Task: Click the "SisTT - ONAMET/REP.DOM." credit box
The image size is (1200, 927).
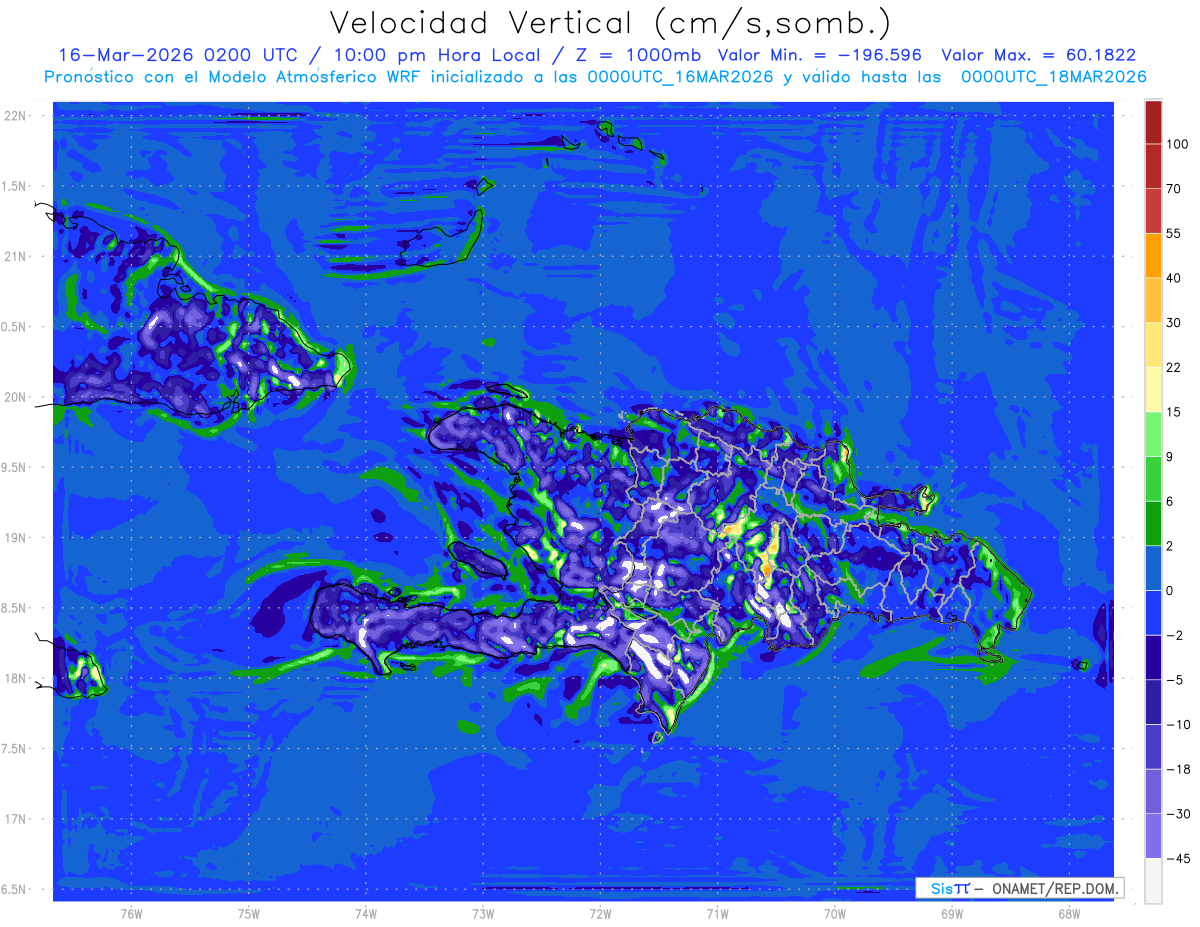Action: (1019, 888)
